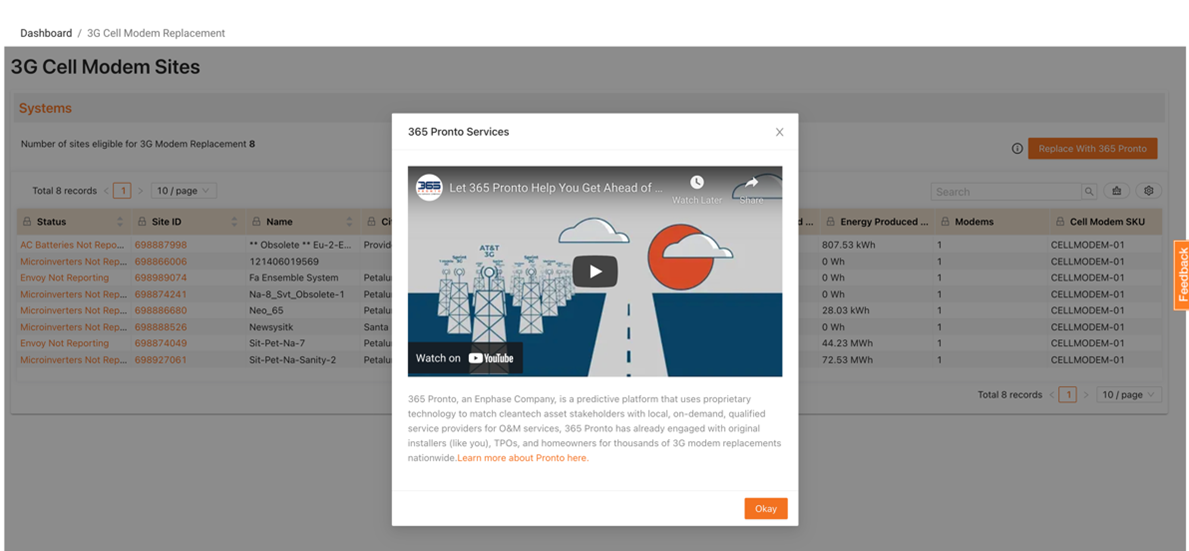Click the Okay button in dialog
Screen dimensions: 1189x551
pyautogui.click(x=766, y=509)
